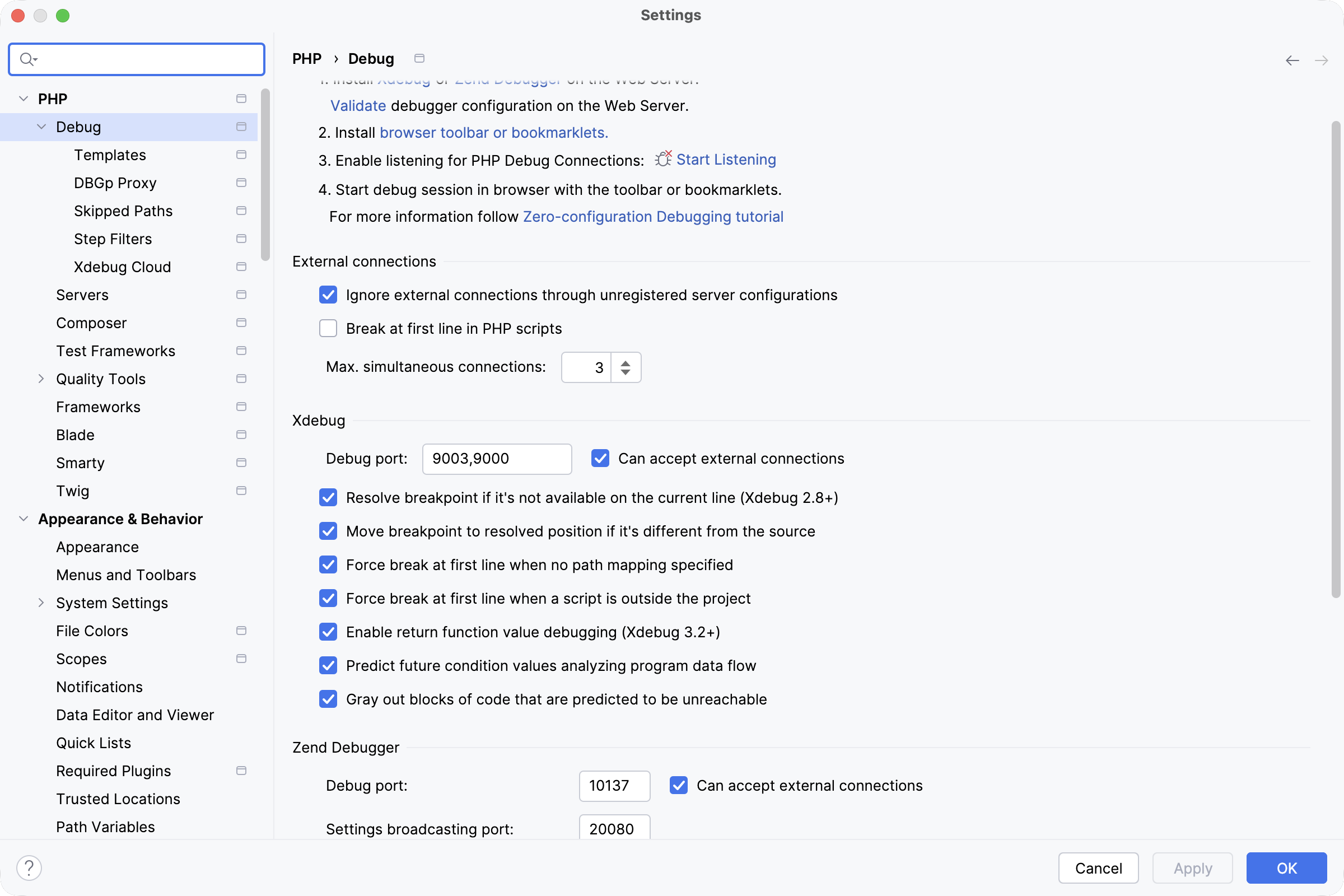Viewport: 1344px width, 896px height.
Task: Click the project icon beside Skipped Paths row
Action: [x=241, y=211]
